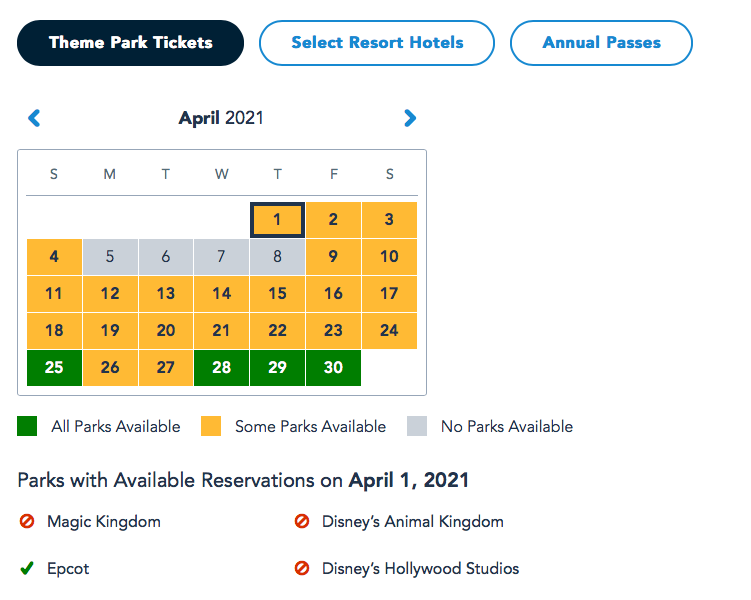Choose April 28 on the calendar
Image resolution: width=751 pixels, height=600 pixels.
pyautogui.click(x=221, y=368)
